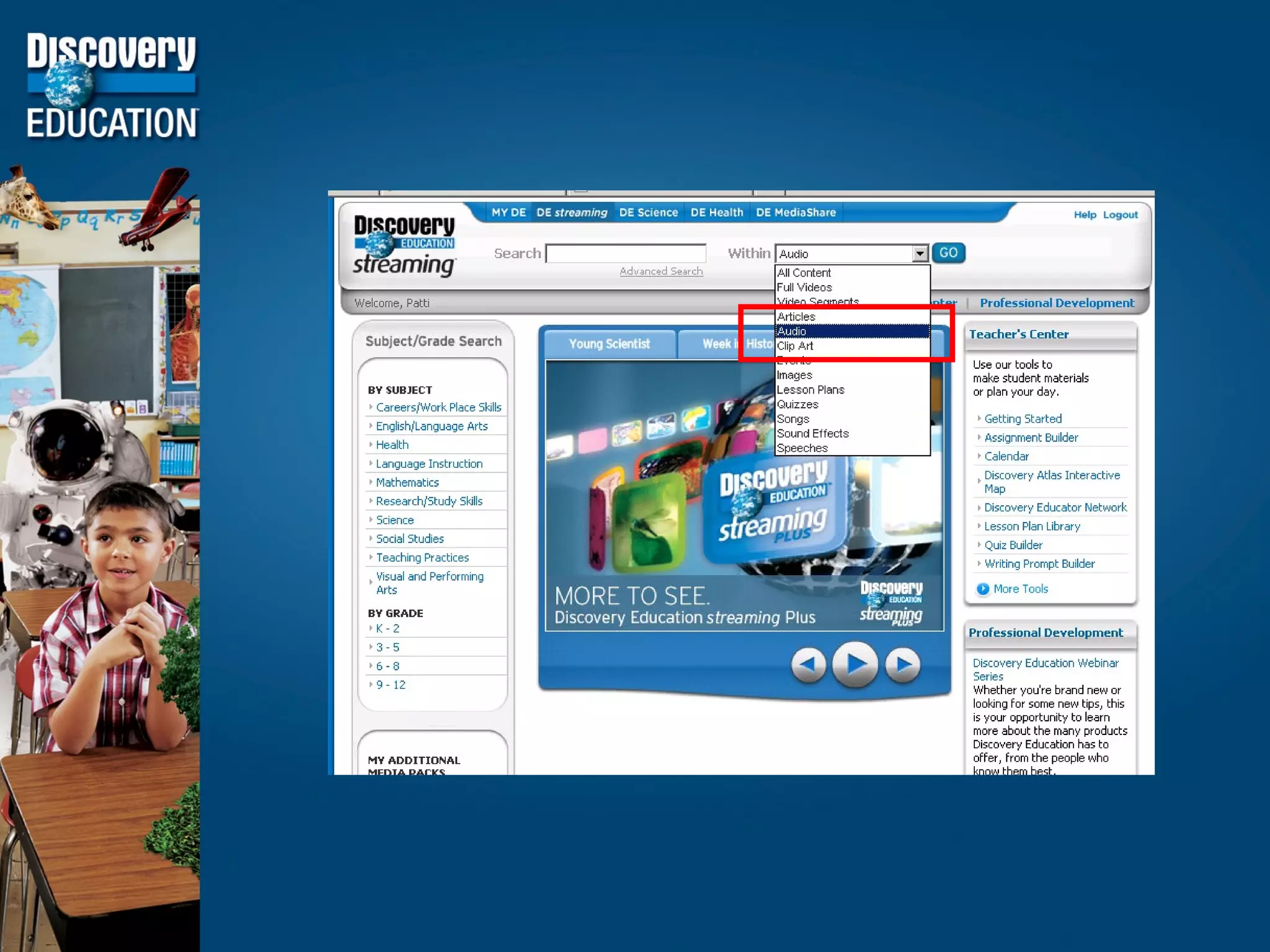
Task: Open the Mathematics subject link
Action: (407, 482)
